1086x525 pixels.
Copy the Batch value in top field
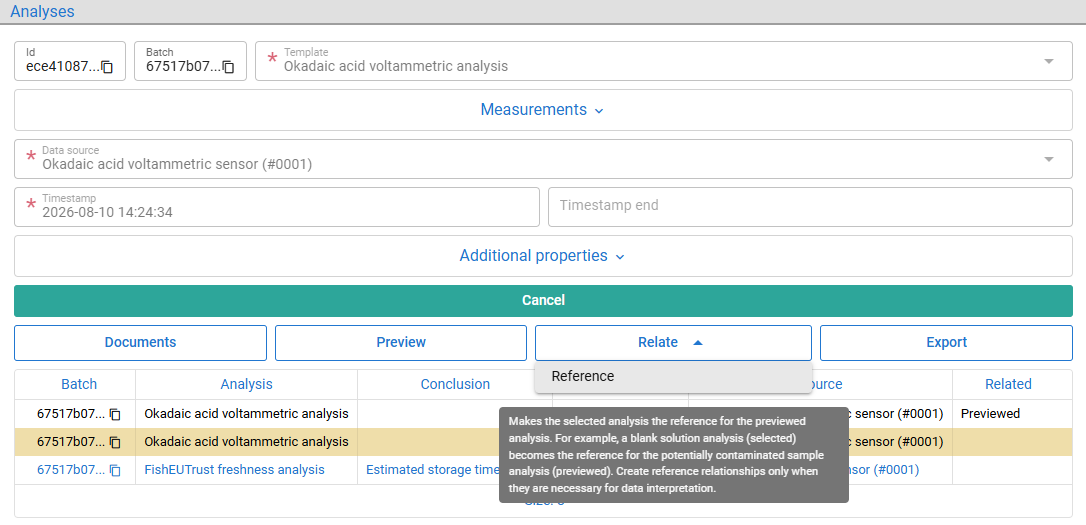229,67
